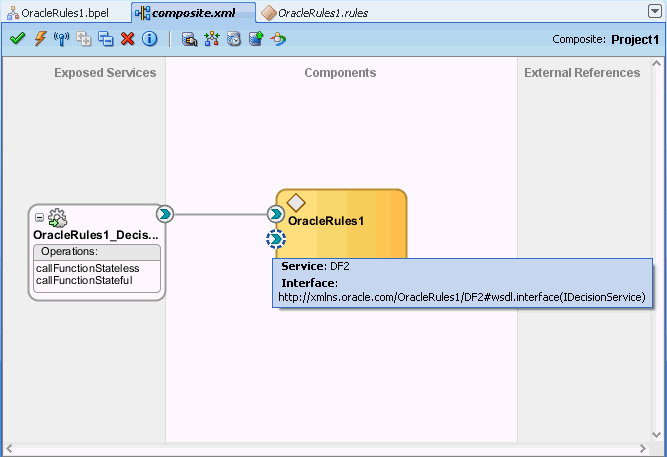Click the dashed DF2 service port
667x457 pixels.
(276, 239)
